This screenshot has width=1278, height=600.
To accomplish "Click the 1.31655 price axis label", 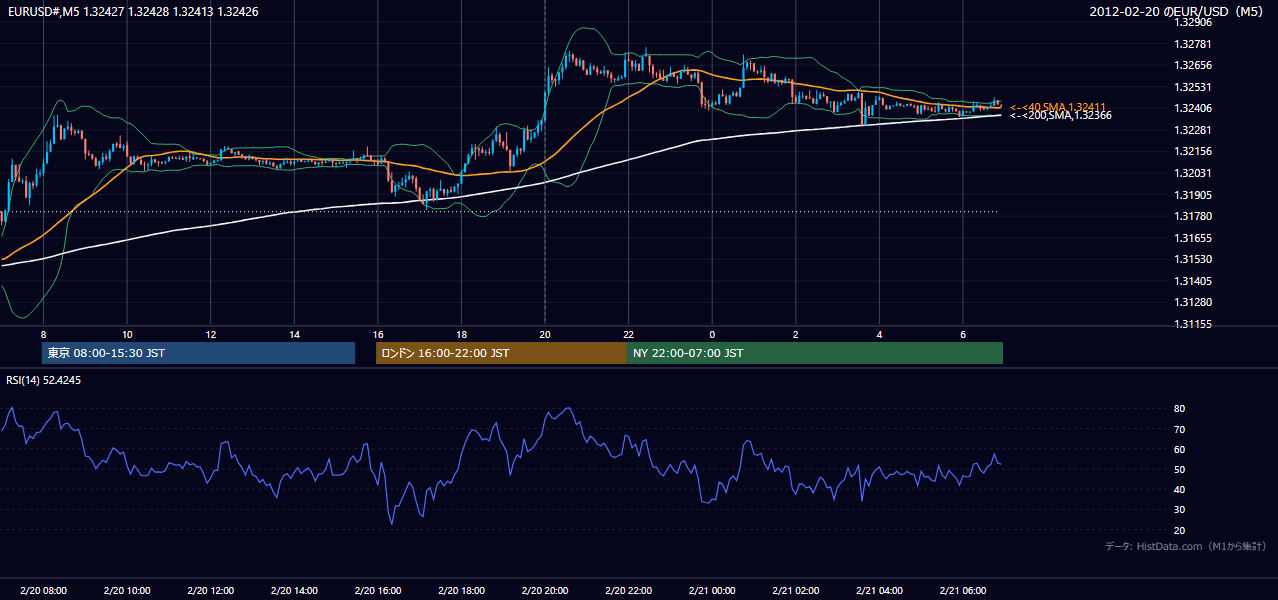I will [x=1193, y=238].
